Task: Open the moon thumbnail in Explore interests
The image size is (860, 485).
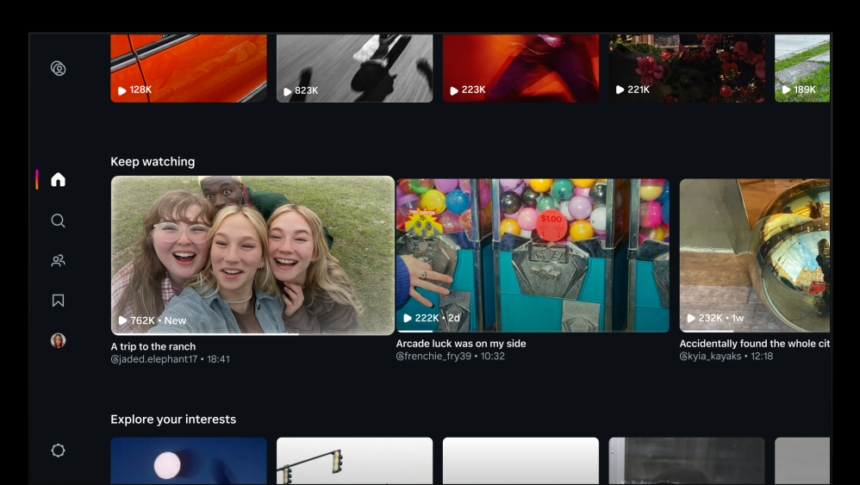Action: [189, 460]
